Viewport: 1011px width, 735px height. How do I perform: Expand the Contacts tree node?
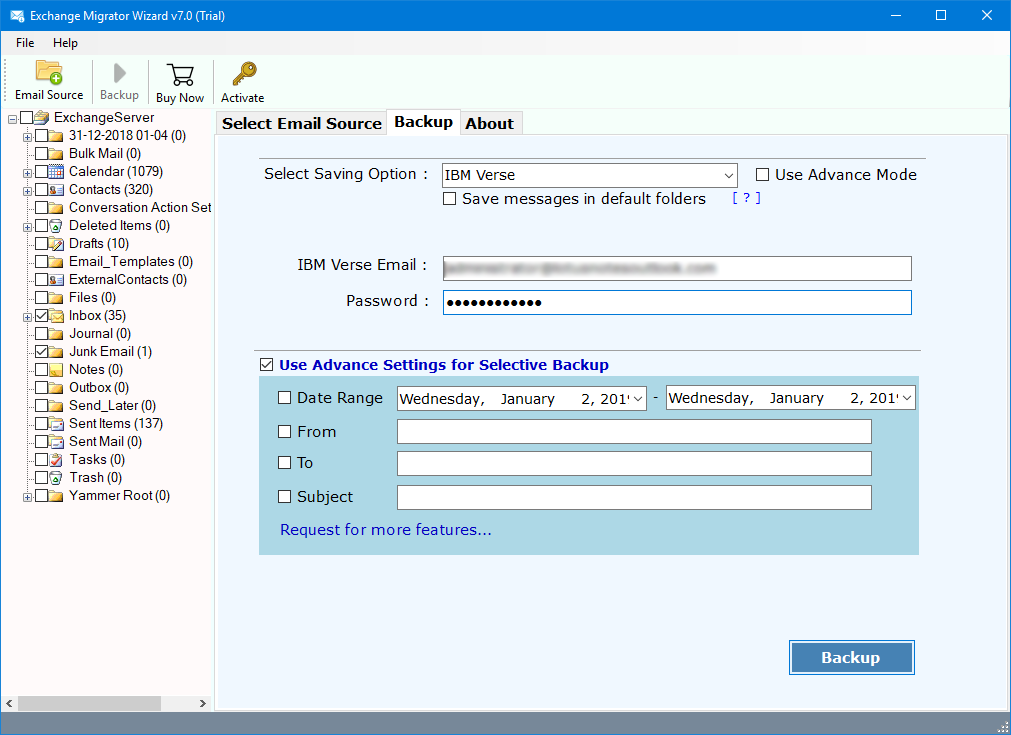[x=27, y=191]
